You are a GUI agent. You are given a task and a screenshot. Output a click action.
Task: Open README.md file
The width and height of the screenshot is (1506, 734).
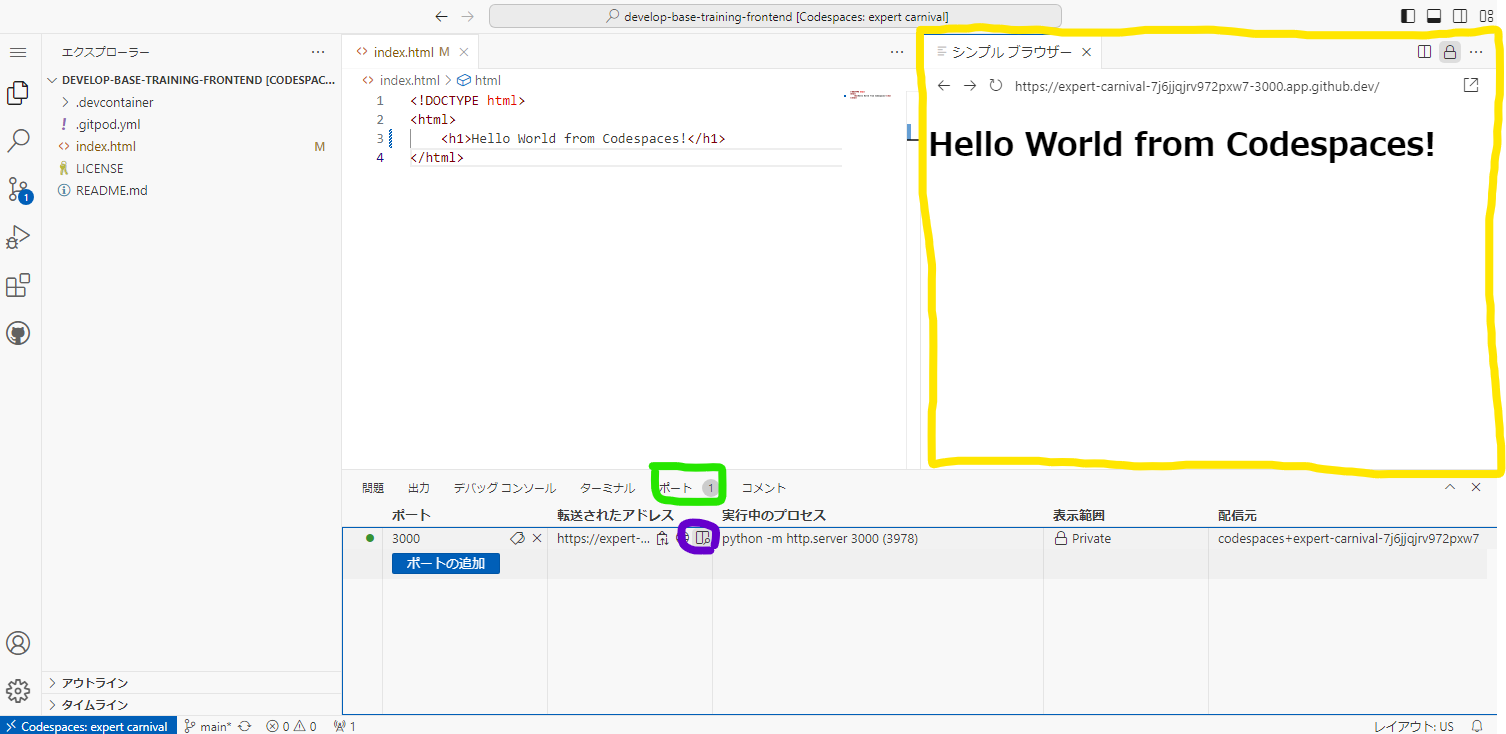point(191,190)
